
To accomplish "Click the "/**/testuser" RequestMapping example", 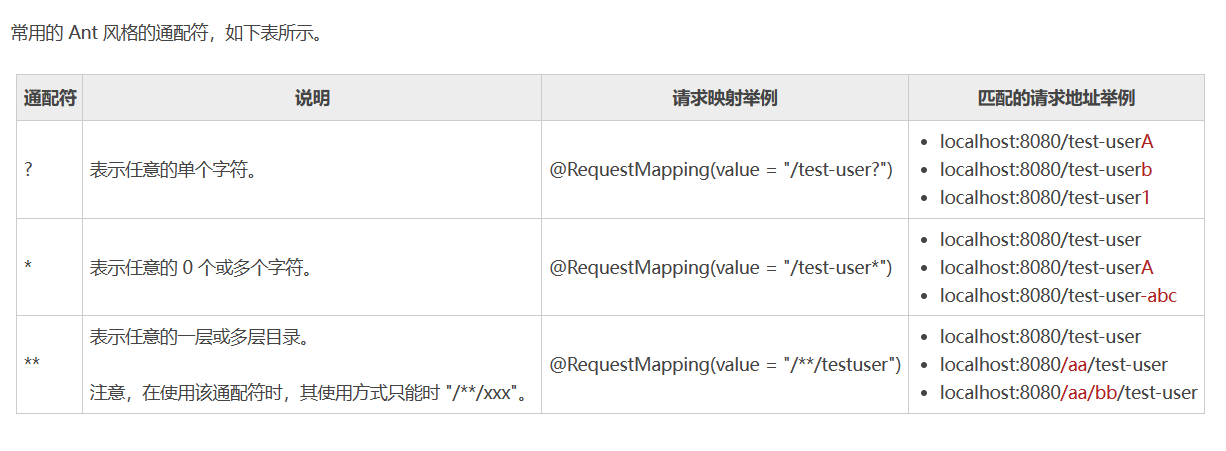I will 725,364.
